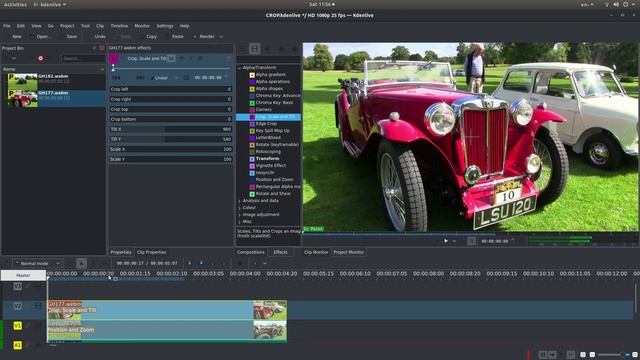The height and width of the screenshot is (360, 640).
Task: Click the Crop left value field
Action: coord(171,89)
